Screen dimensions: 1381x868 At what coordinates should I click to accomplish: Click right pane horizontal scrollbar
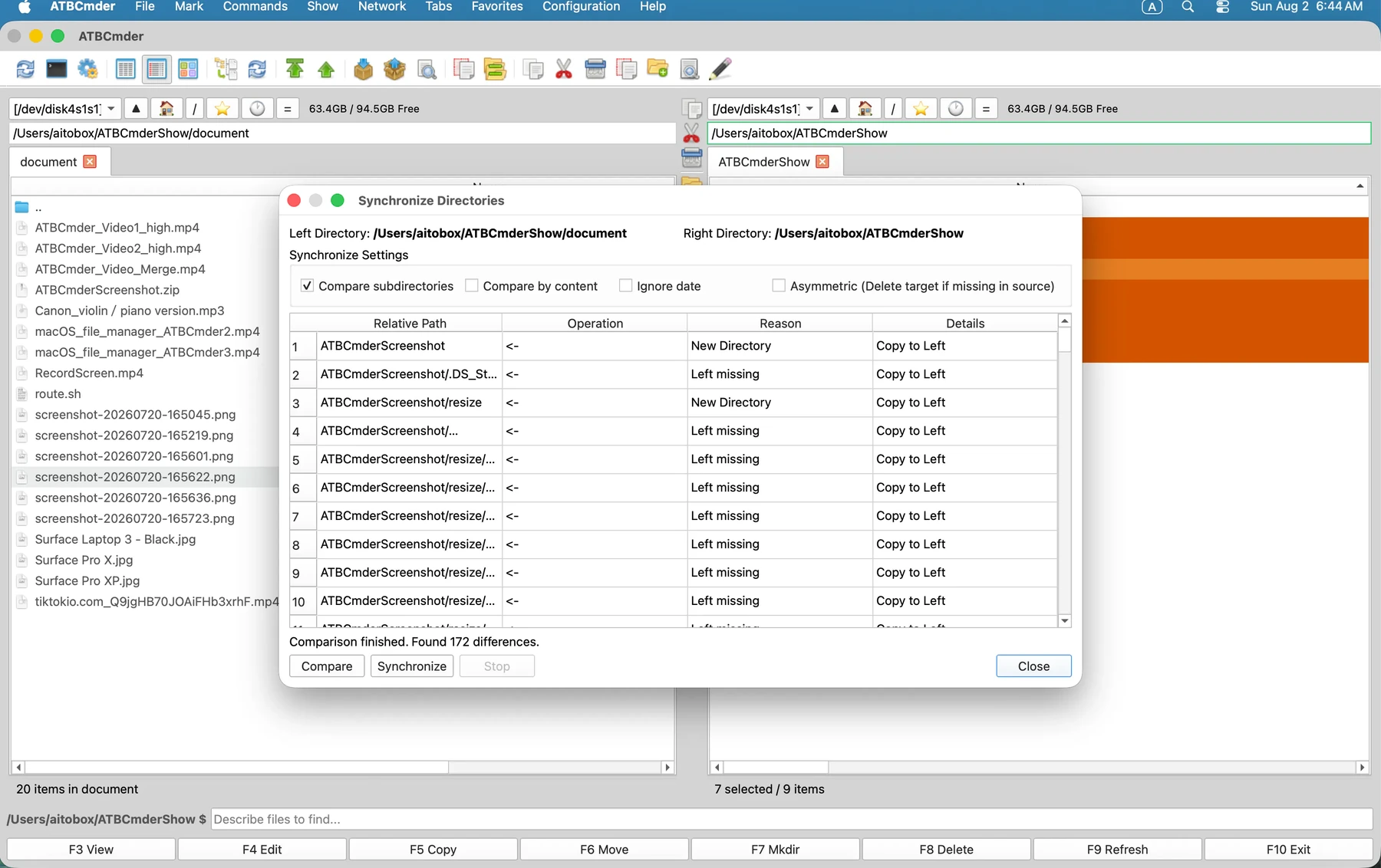pyautogui.click(x=1040, y=767)
